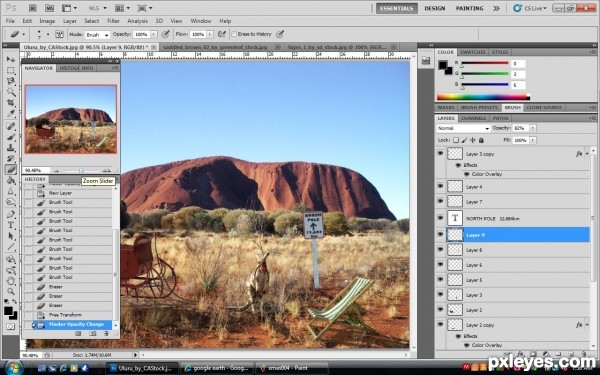Image resolution: width=600 pixels, height=375 pixels.
Task: Open options bar Opacity slider arrow
Action: (x=154, y=34)
